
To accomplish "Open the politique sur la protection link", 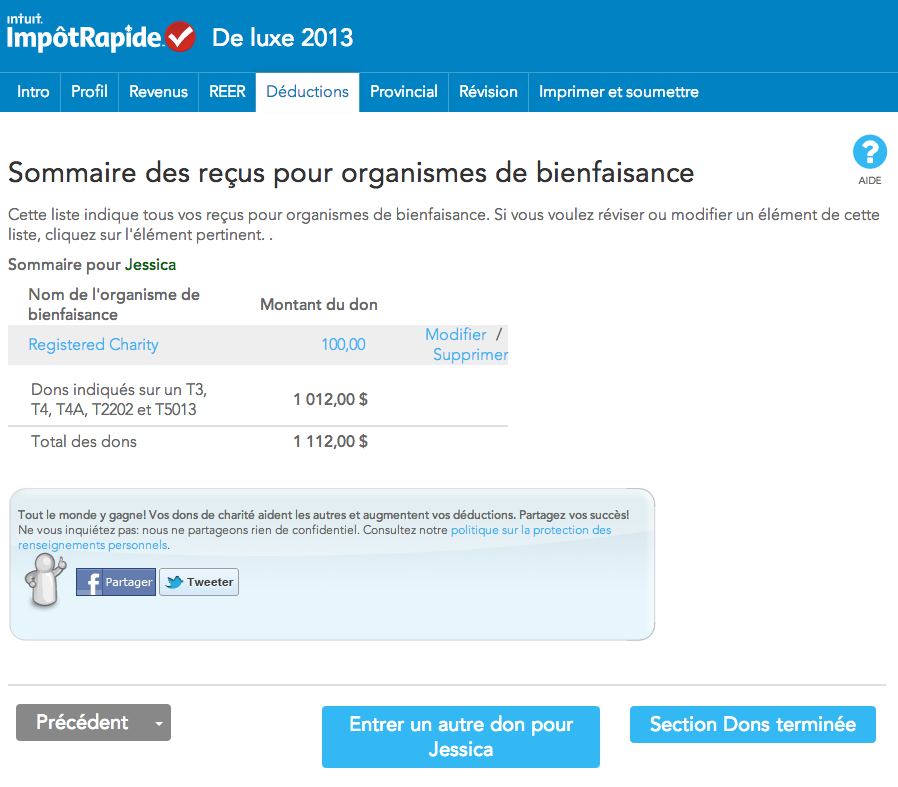I will 530,530.
